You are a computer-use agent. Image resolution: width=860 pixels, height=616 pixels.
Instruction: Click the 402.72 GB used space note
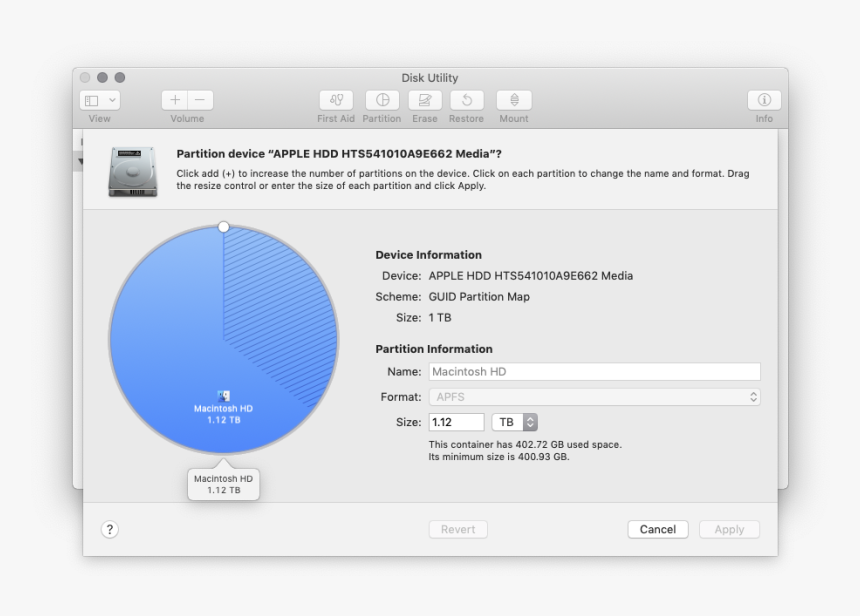coord(525,444)
